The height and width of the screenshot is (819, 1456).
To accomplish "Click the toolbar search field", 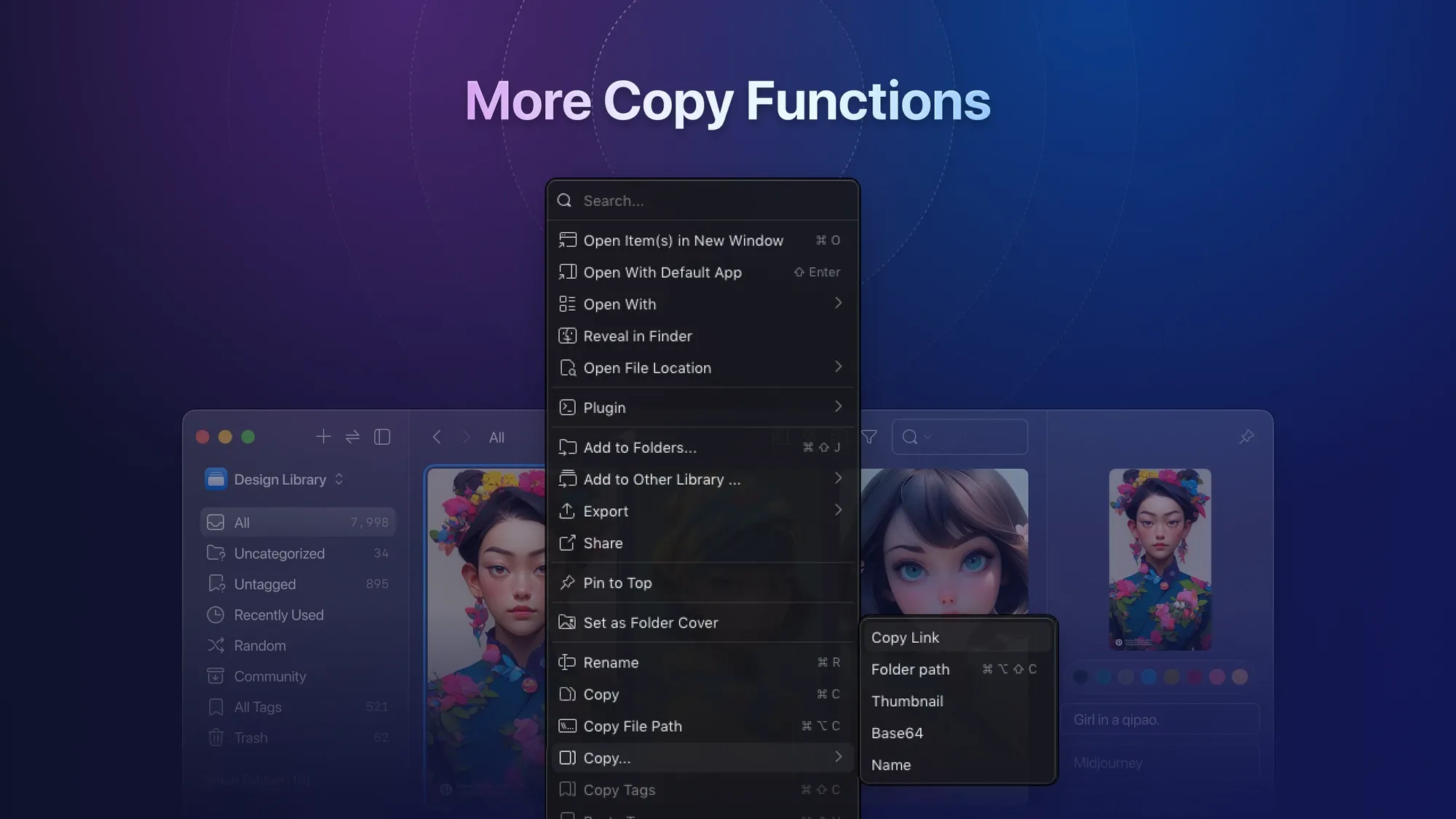I will (x=960, y=437).
